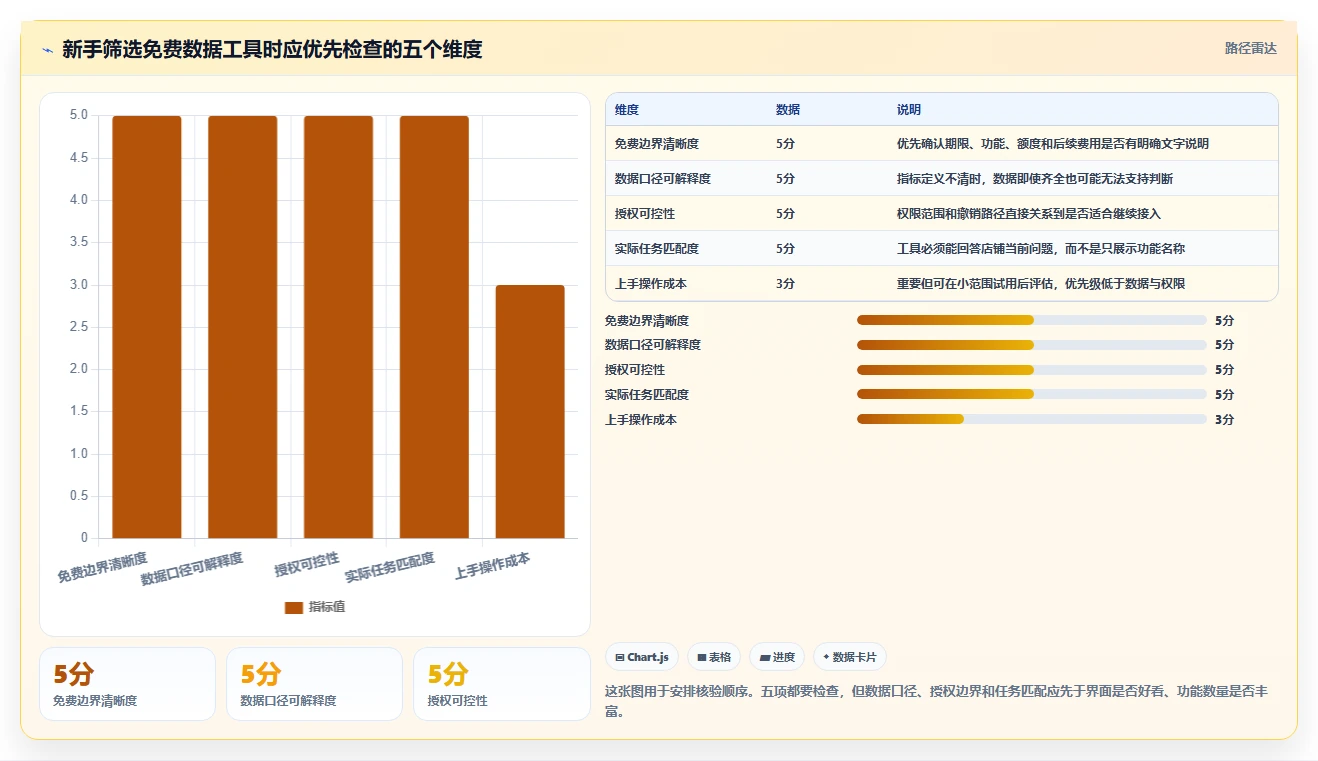This screenshot has height=761, width=1318.
Task: Select the 数据卡片 tag chip
Action: (x=850, y=657)
